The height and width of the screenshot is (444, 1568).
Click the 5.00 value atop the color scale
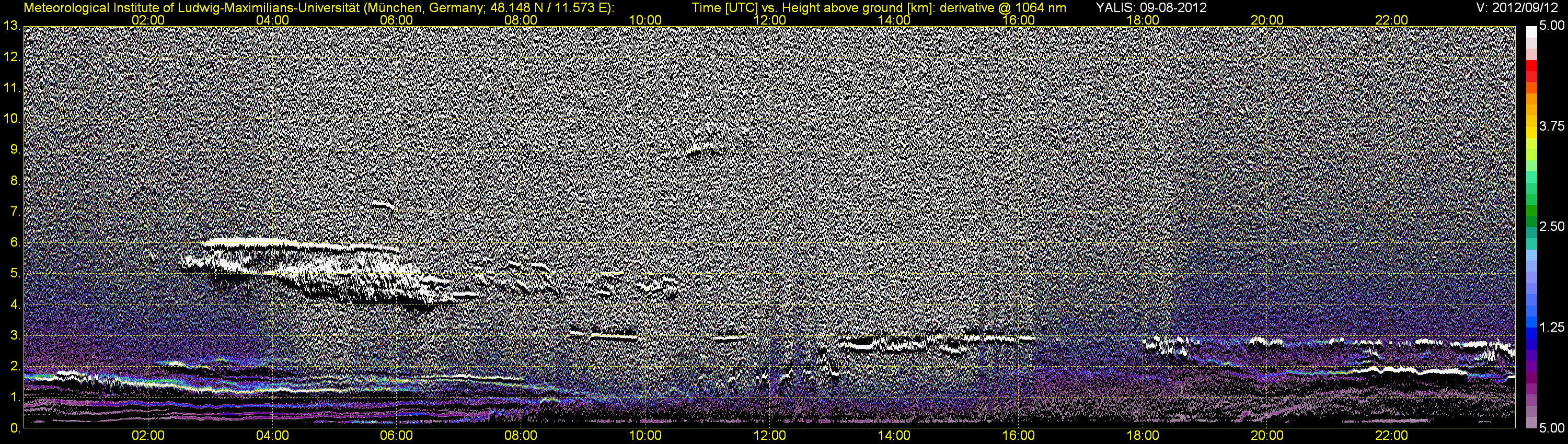[1552, 26]
